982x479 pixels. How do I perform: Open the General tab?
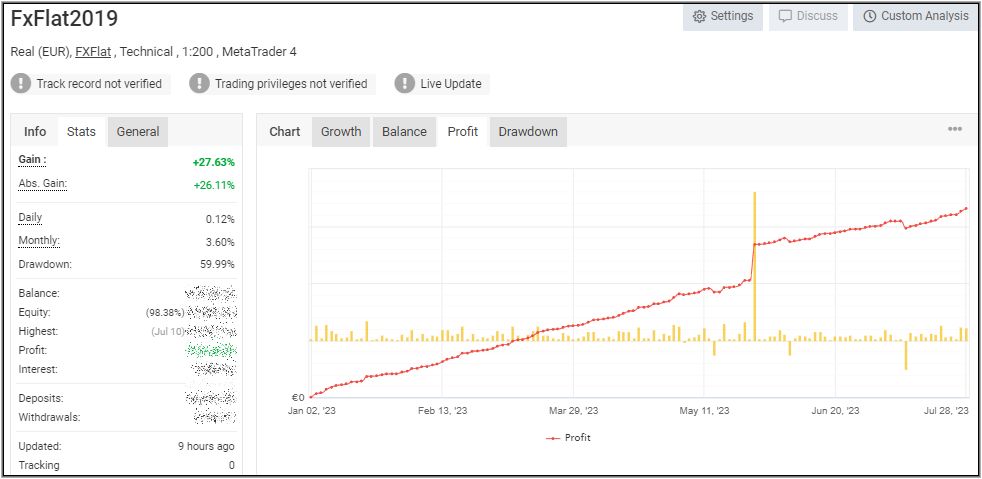[x=138, y=131]
